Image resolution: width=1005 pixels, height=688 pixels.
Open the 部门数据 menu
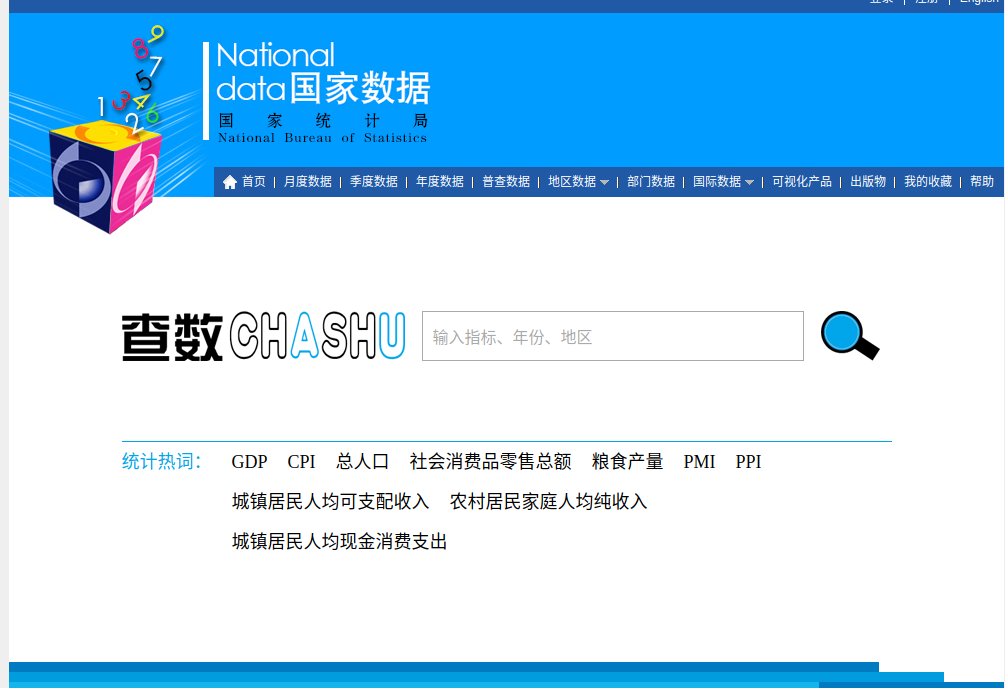pyautogui.click(x=651, y=181)
